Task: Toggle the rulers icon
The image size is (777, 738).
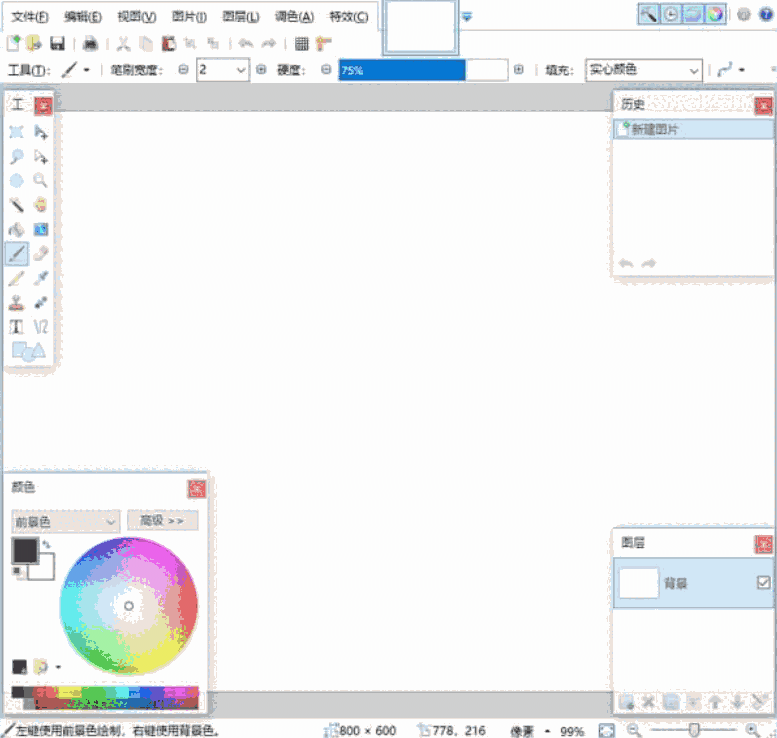Action: (x=323, y=44)
